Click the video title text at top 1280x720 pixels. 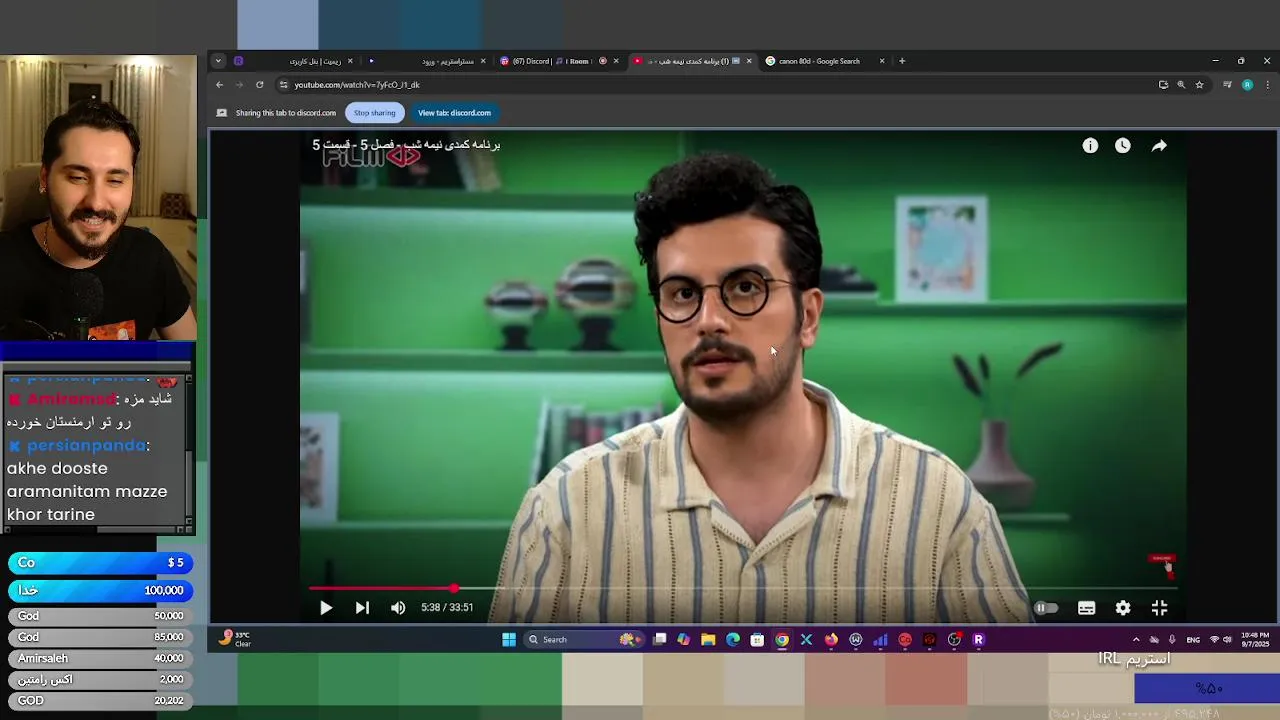pos(406,144)
